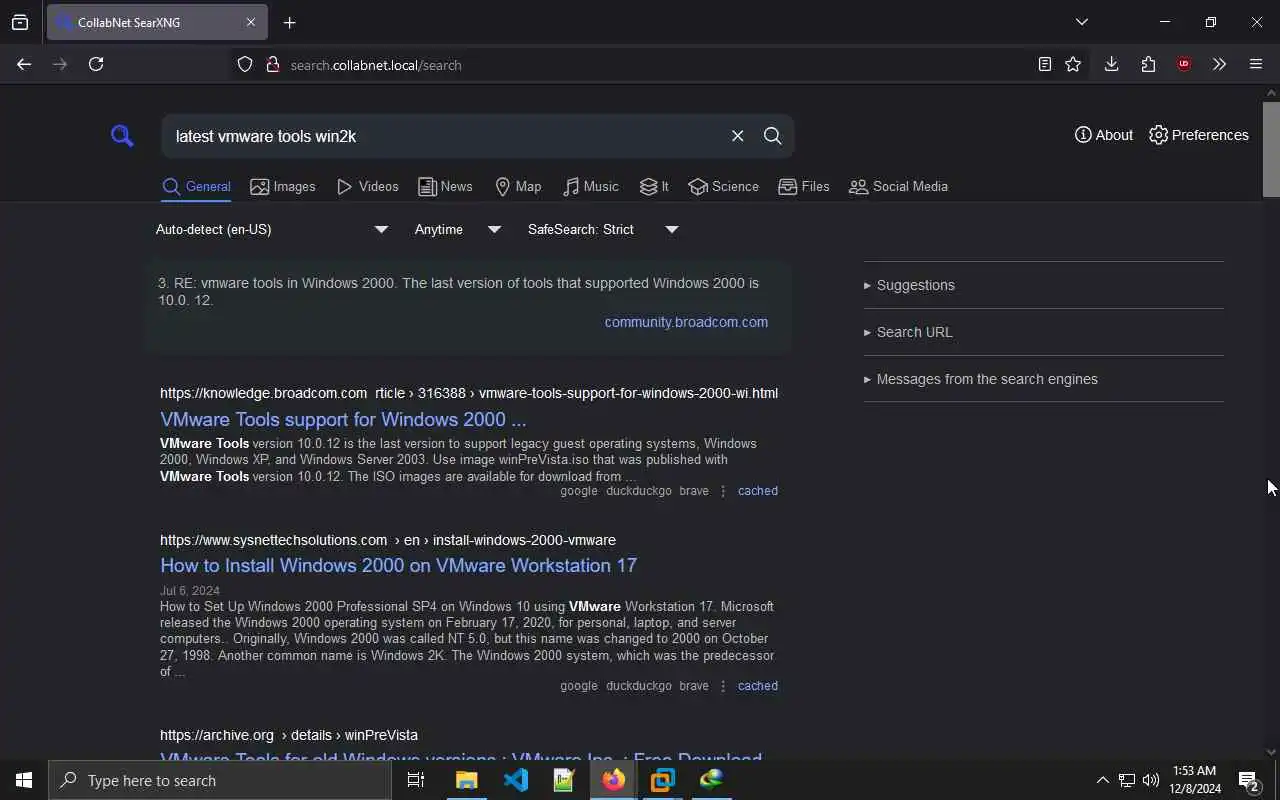Click the sysnettechsolutions.com result URL

388,540
